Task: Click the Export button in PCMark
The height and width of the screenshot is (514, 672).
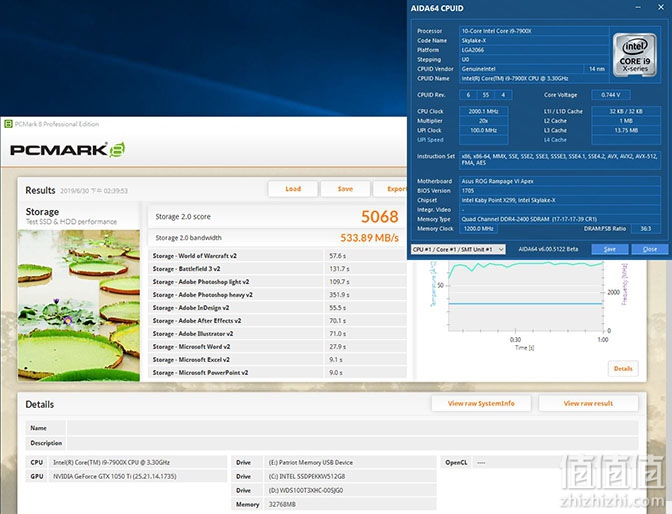Action: point(390,189)
